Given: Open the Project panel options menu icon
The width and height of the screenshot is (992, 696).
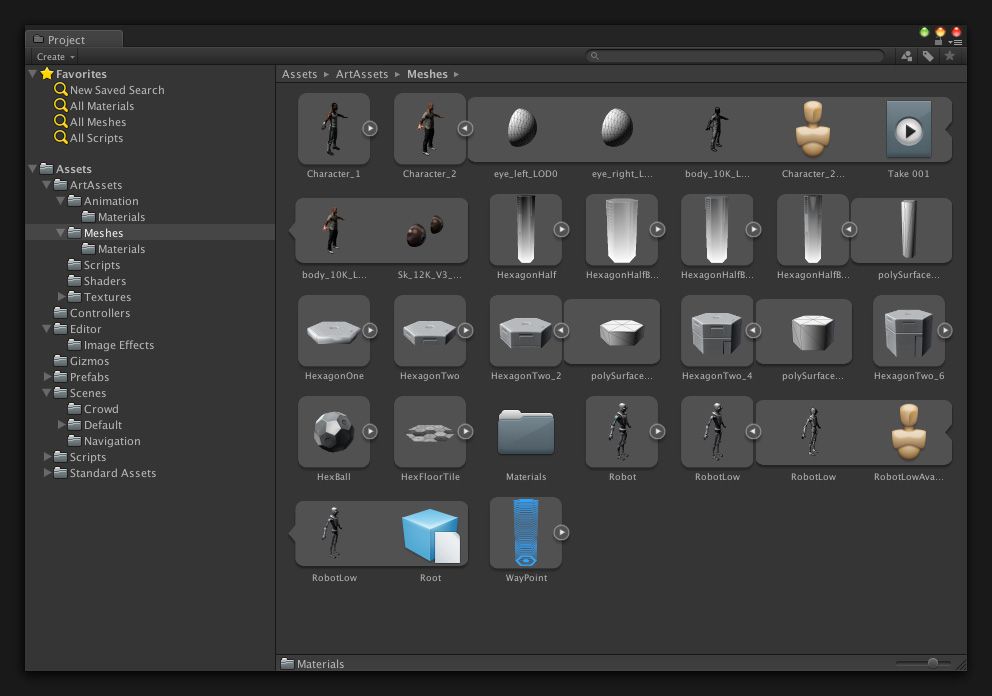Looking at the screenshot, I should coord(956,42).
